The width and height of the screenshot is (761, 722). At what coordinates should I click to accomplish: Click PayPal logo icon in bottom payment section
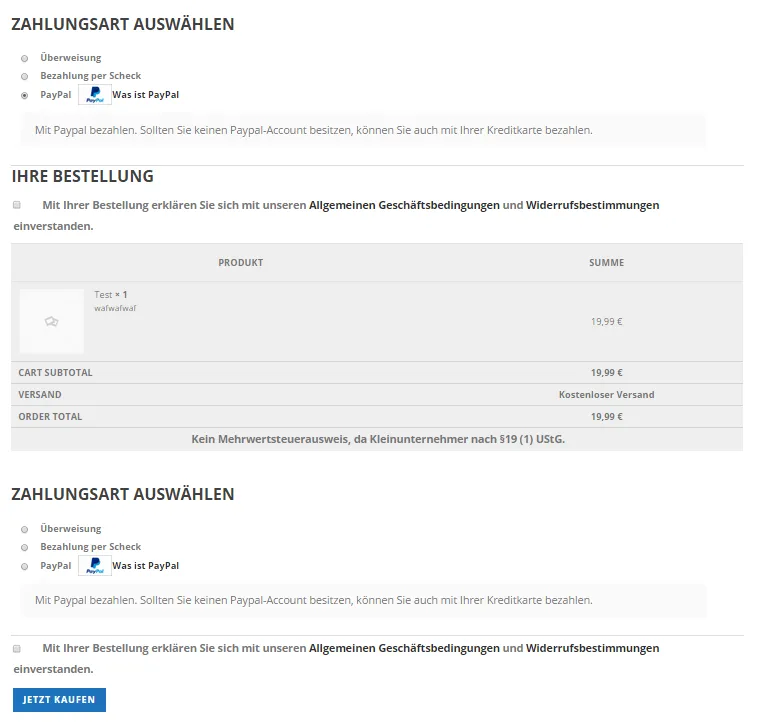point(95,566)
